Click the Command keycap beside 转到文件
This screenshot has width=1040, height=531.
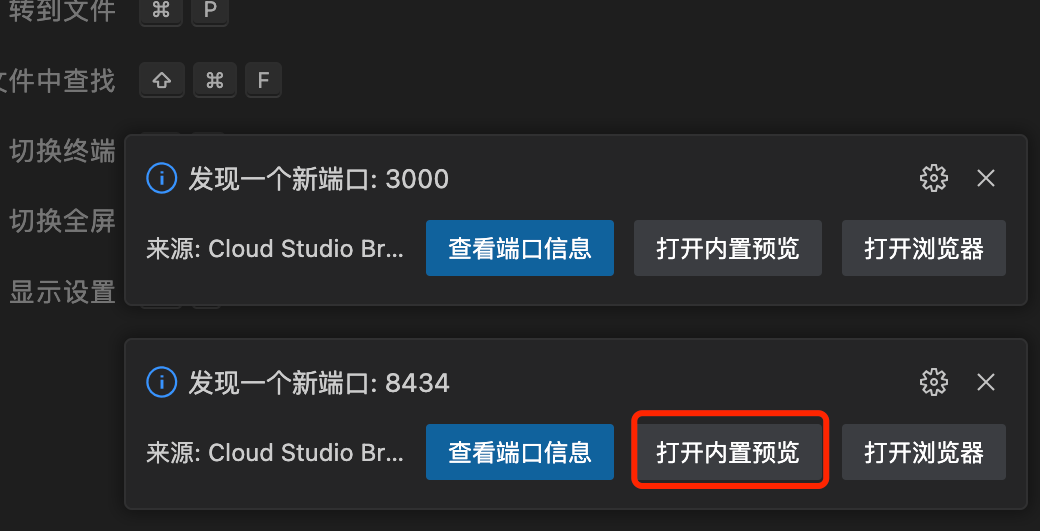(161, 11)
